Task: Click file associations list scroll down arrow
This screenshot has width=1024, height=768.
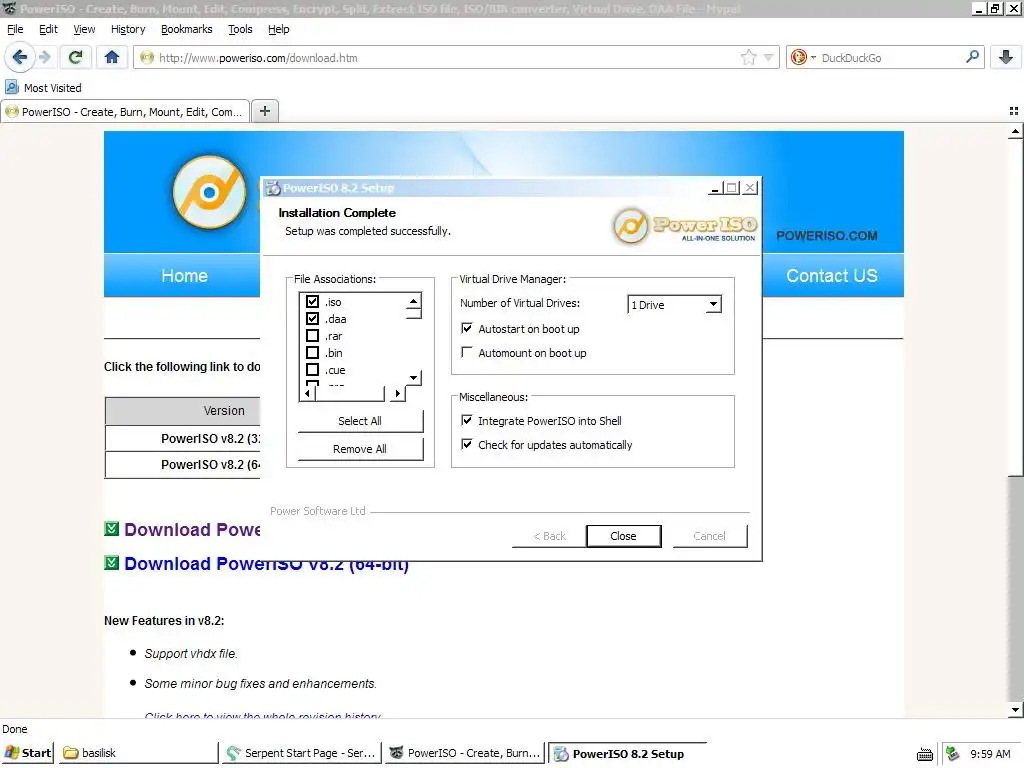Action: tap(413, 377)
